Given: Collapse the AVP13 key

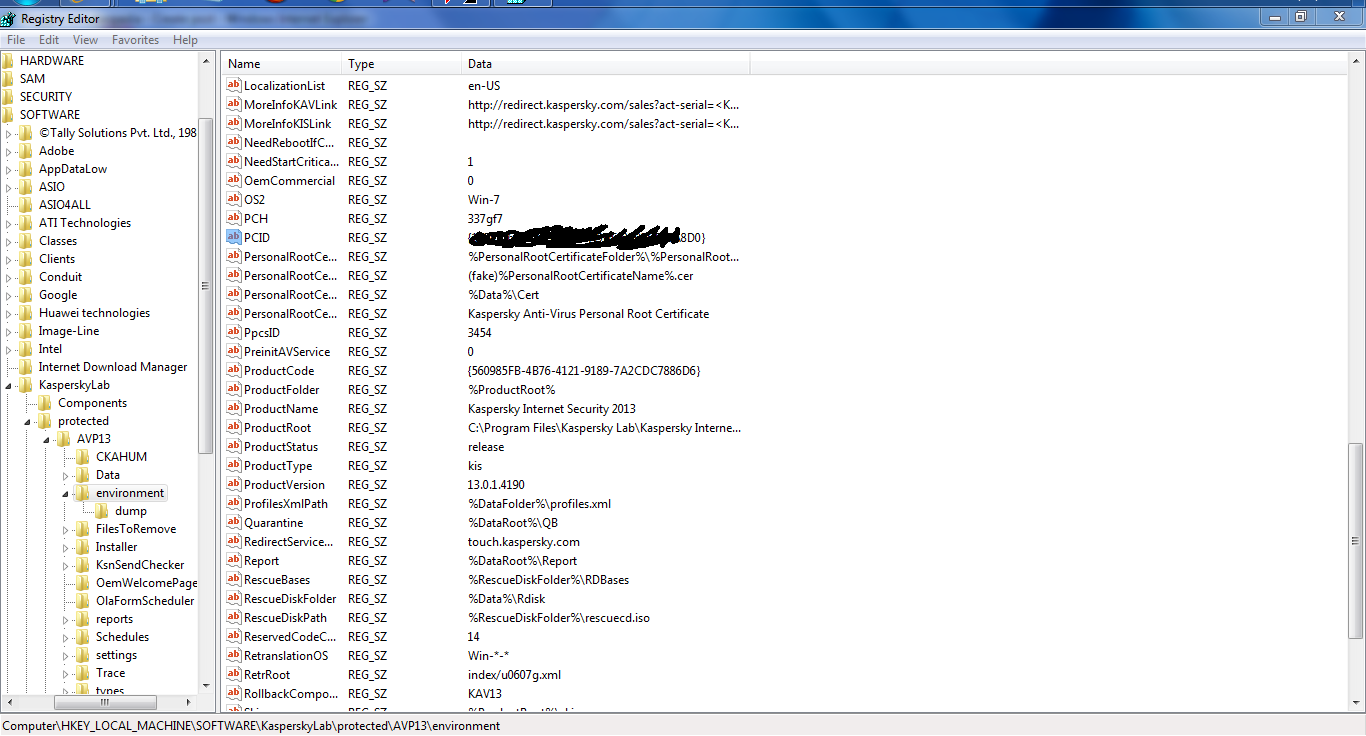Looking at the screenshot, I should click(47, 439).
